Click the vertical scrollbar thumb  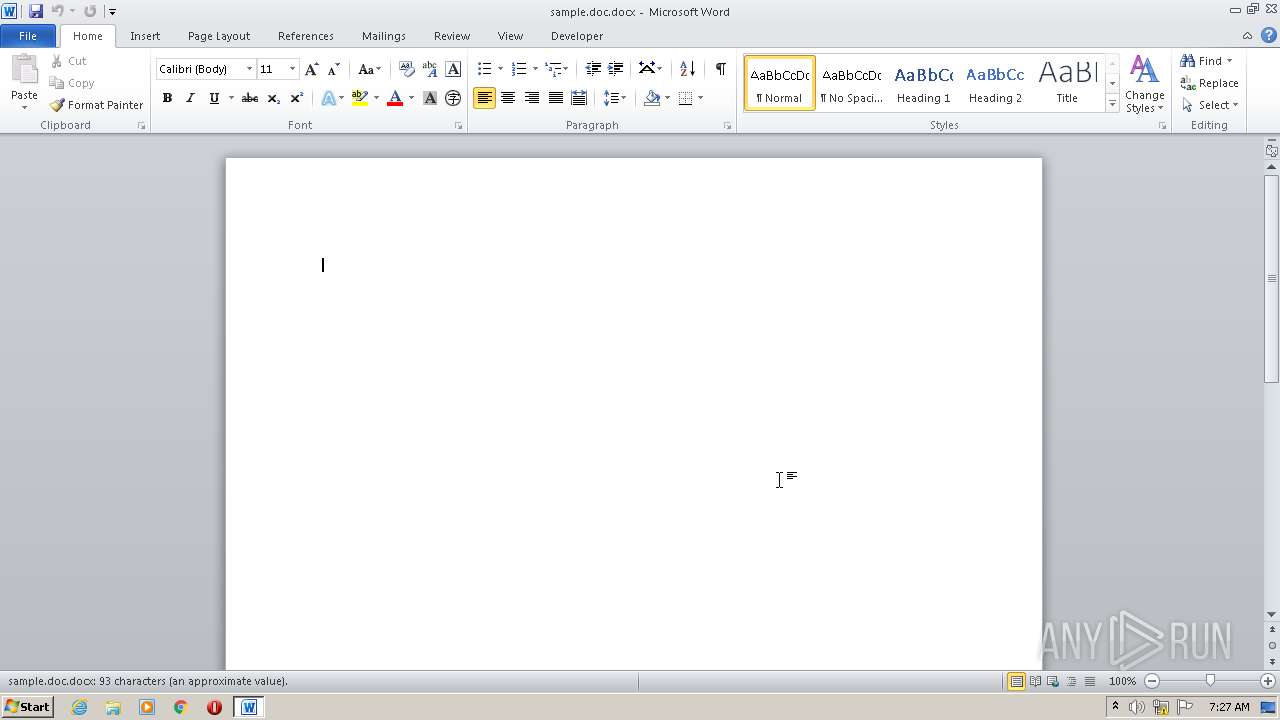click(1272, 278)
